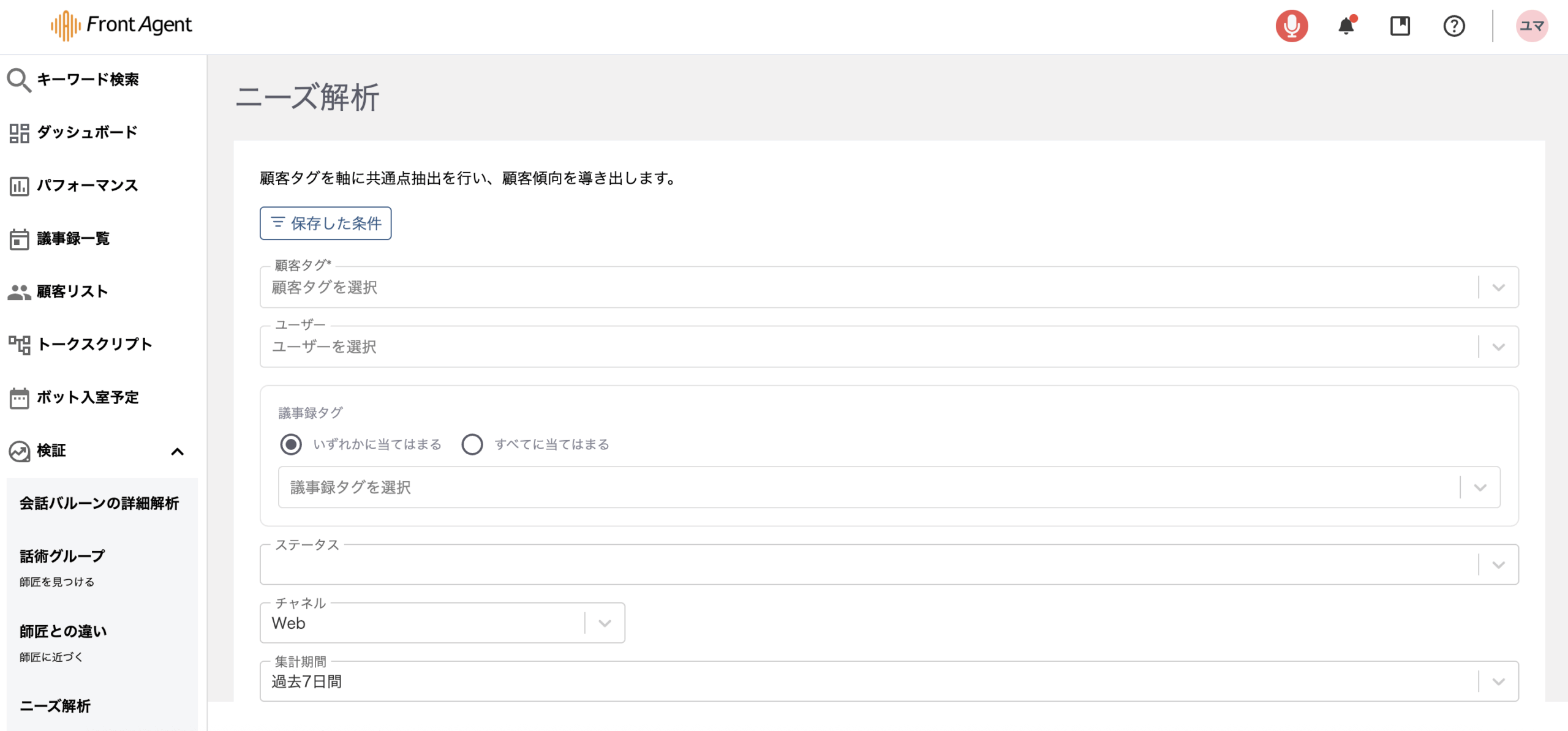Go to 議事録一覧 in sidebar
Viewport: 1568px width, 731px height.
point(73,239)
